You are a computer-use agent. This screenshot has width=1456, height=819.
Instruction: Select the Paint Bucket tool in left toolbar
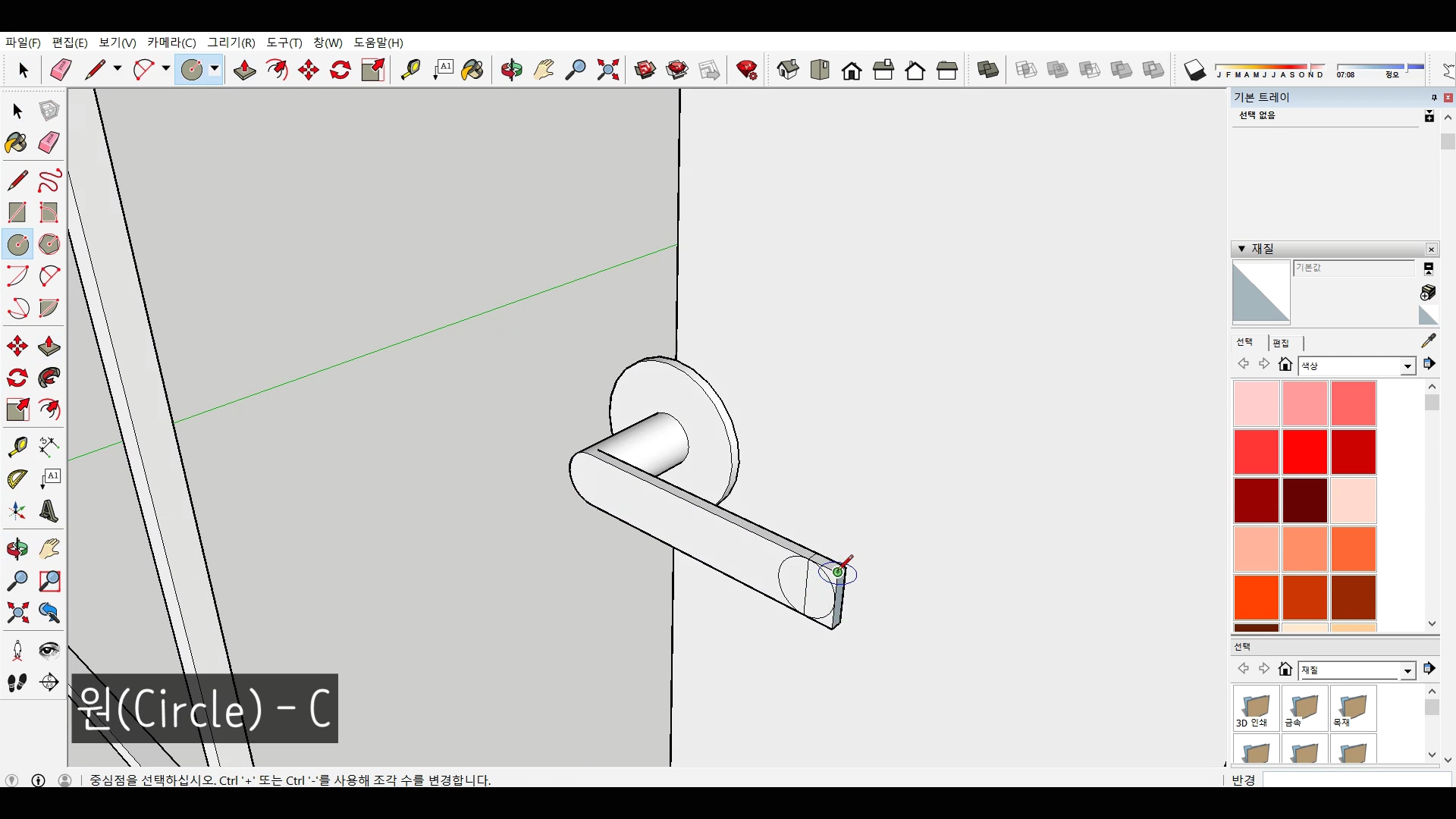click(17, 143)
